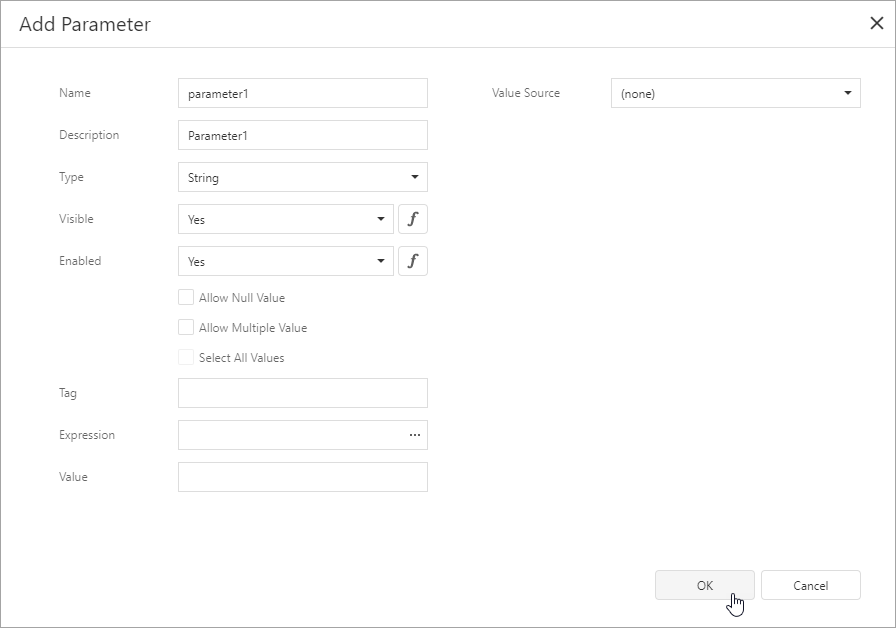
Task: Open the expression editor for Visible
Action: tap(413, 219)
